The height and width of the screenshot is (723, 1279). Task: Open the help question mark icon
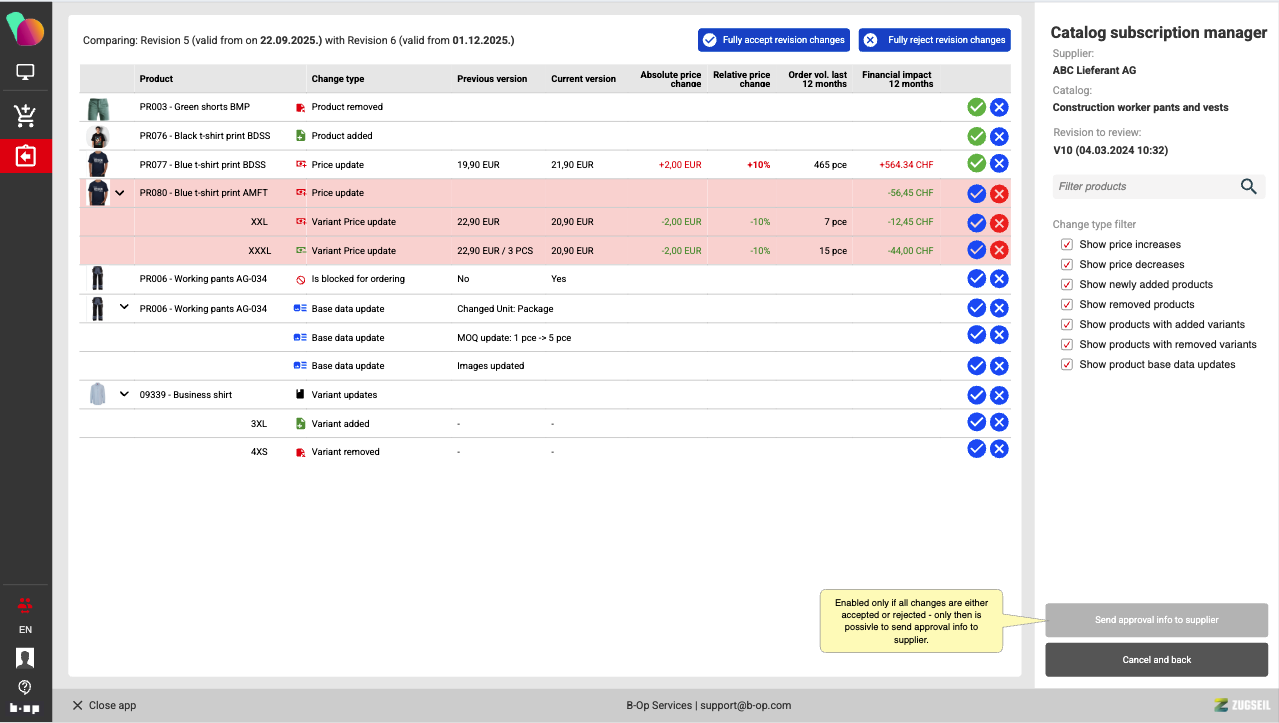tap(25, 687)
